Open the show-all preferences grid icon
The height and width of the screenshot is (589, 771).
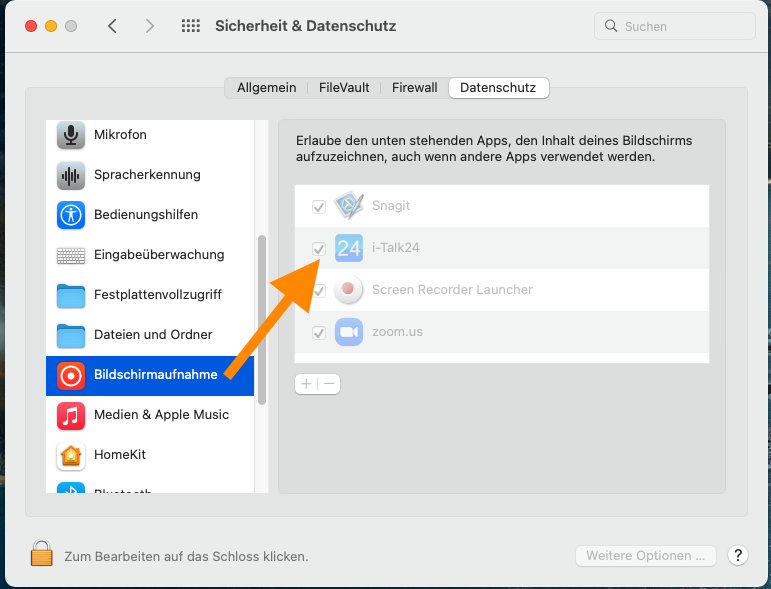pyautogui.click(x=191, y=26)
